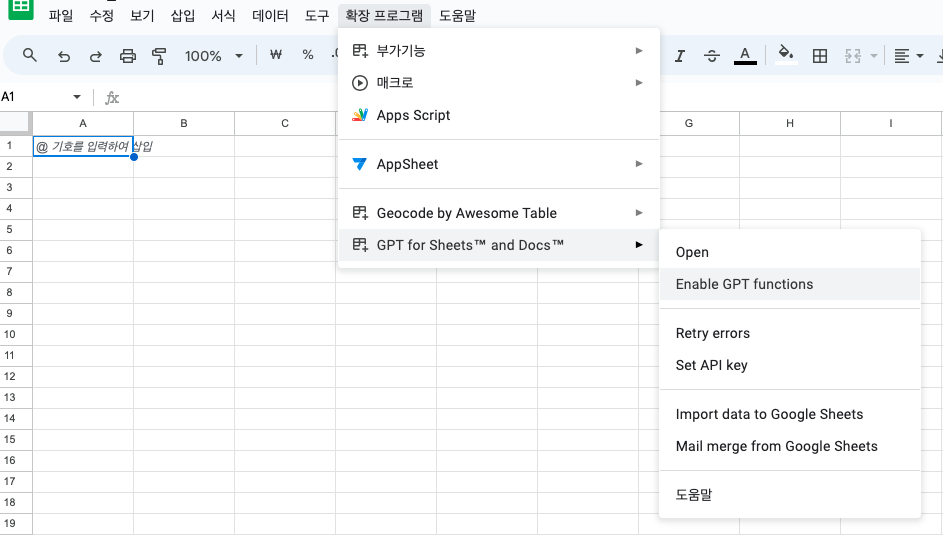943x535 pixels.
Task: Click the Geocode add-on icon
Action: [360, 213]
